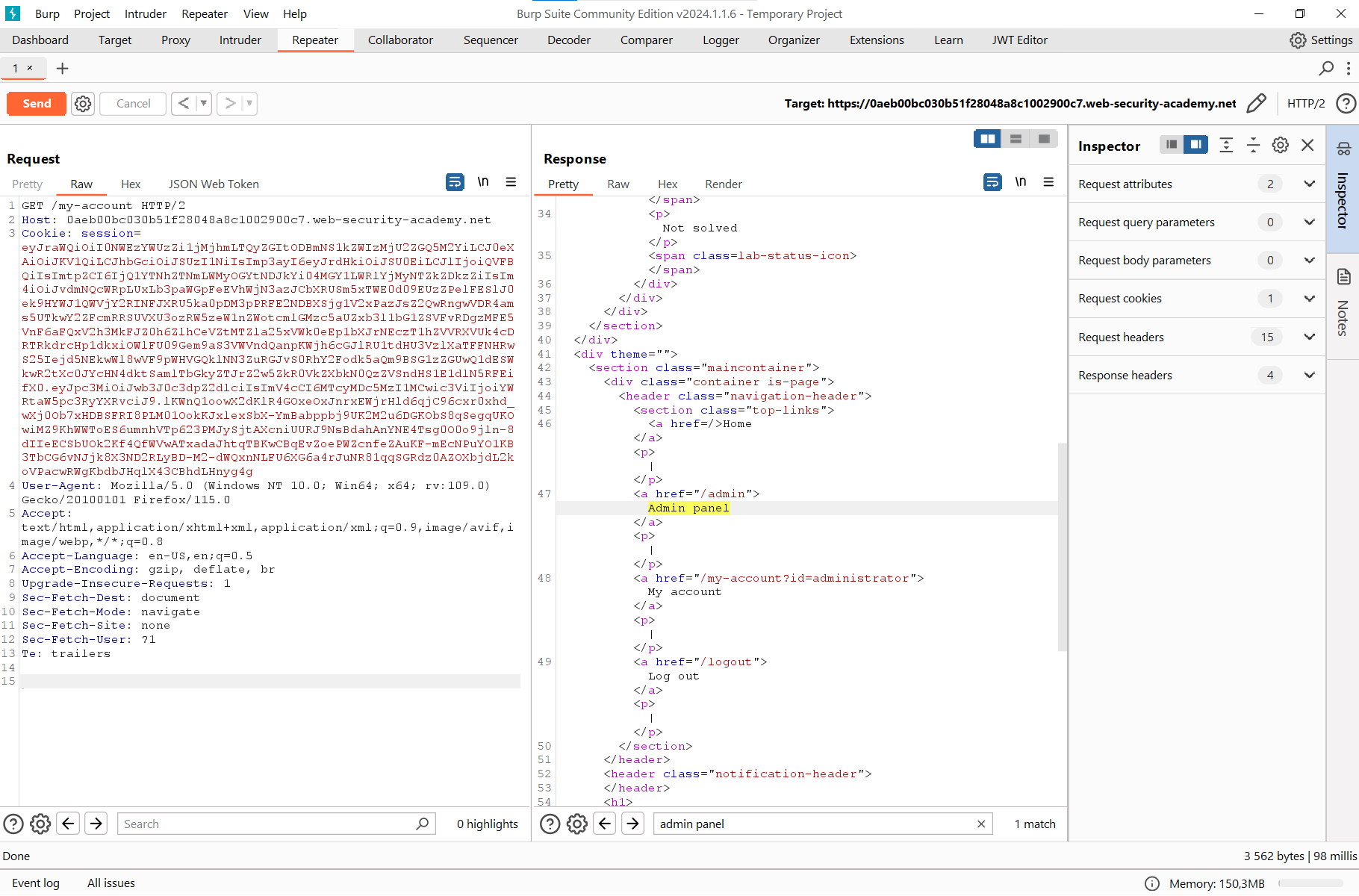Switch to the Proxy tab

[x=175, y=40]
